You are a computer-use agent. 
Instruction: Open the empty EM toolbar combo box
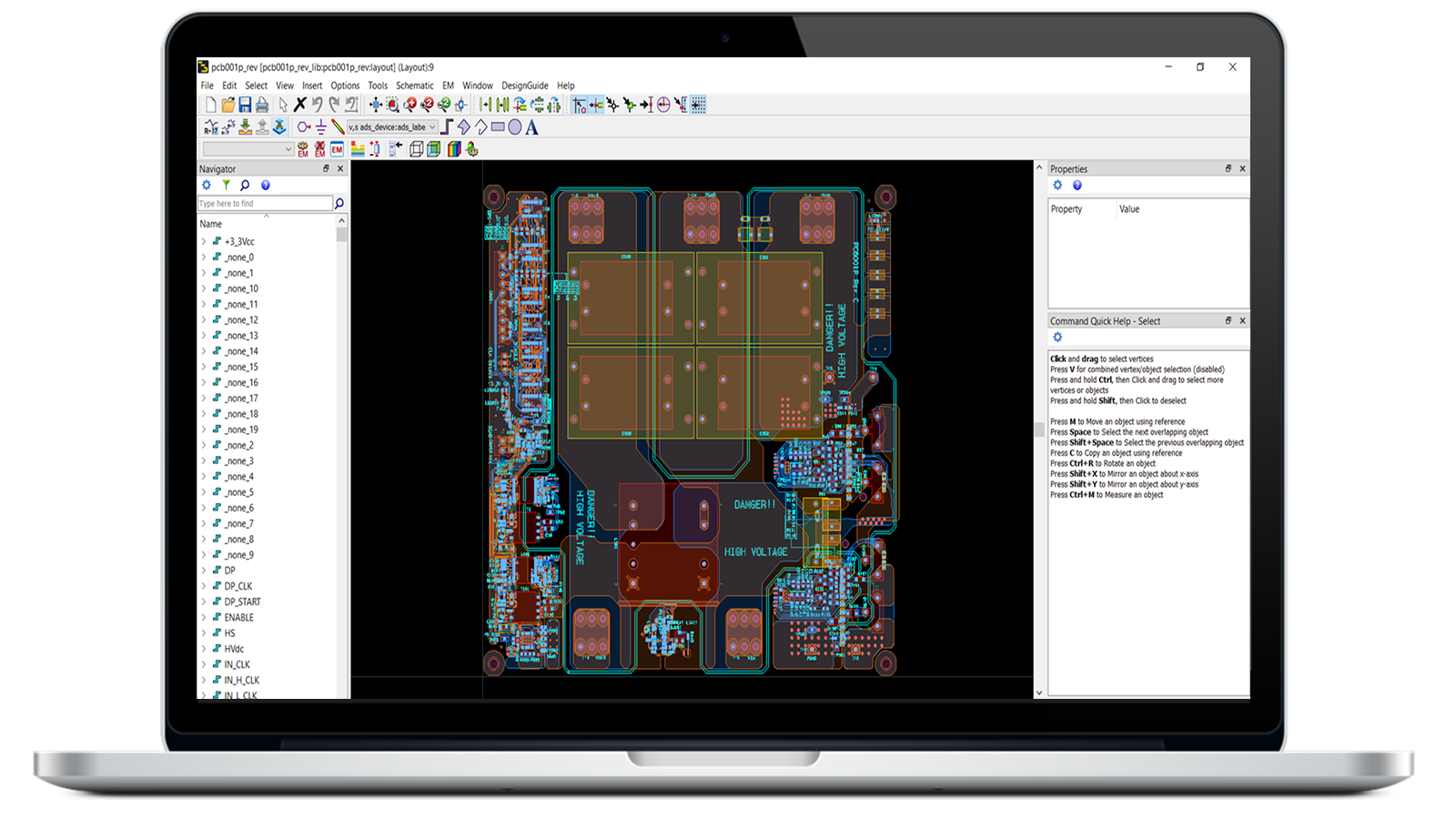(248, 149)
